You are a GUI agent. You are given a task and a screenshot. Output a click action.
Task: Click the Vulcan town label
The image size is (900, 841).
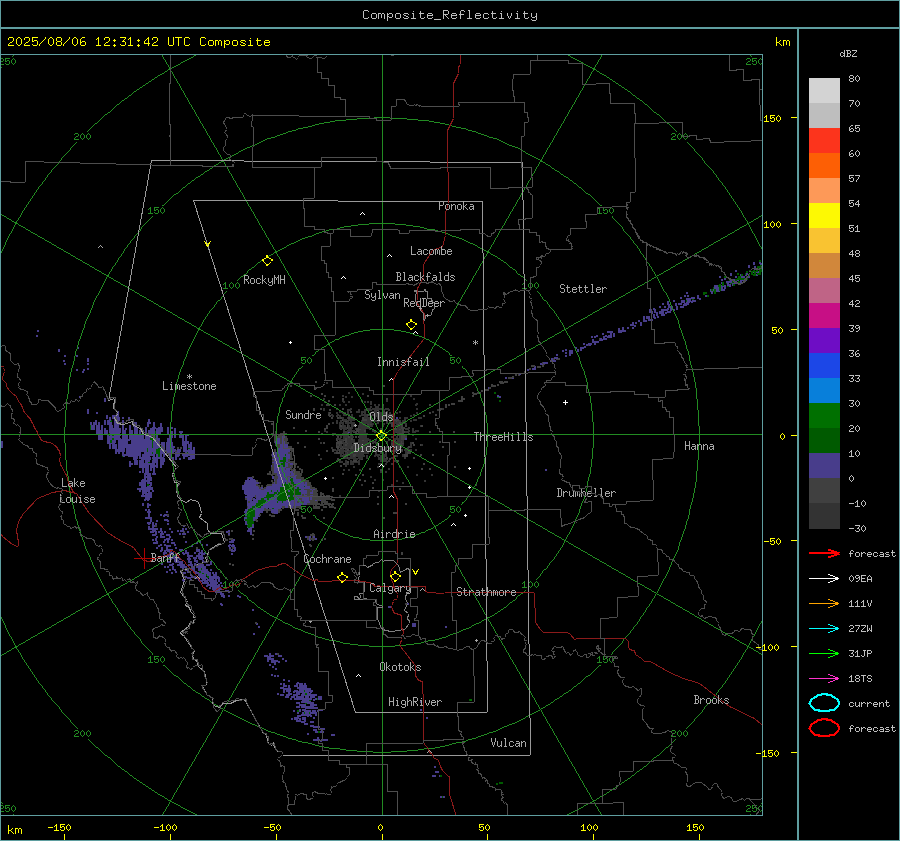[508, 743]
